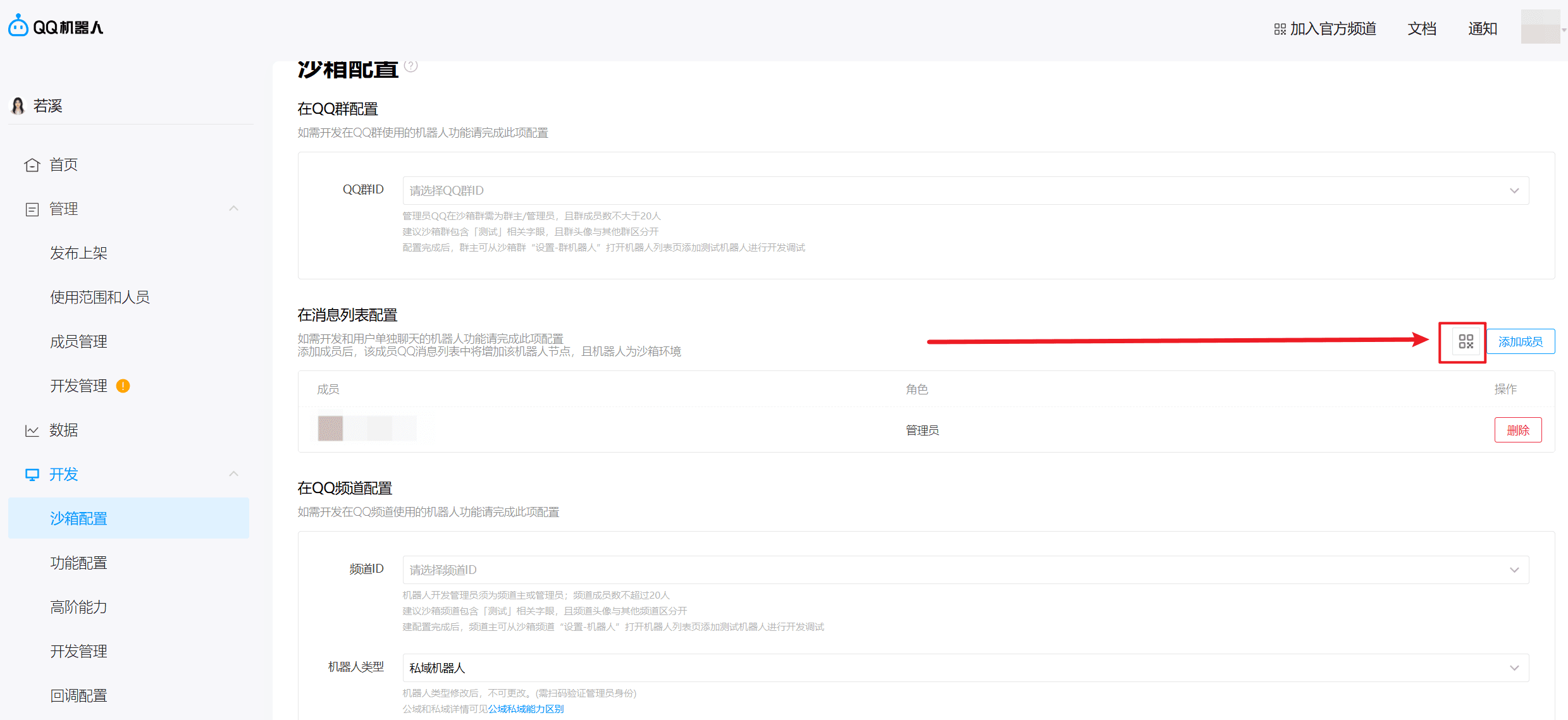Click the 若溪 avatar icon
The width and height of the screenshot is (1568, 720).
pyautogui.click(x=18, y=106)
